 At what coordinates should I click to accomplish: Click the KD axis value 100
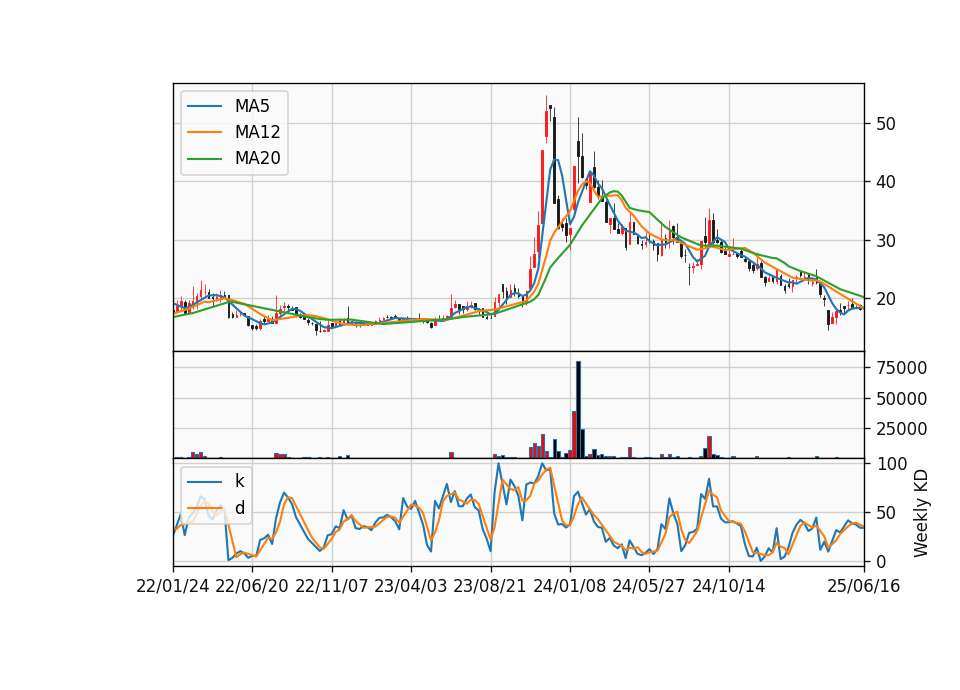coord(892,464)
